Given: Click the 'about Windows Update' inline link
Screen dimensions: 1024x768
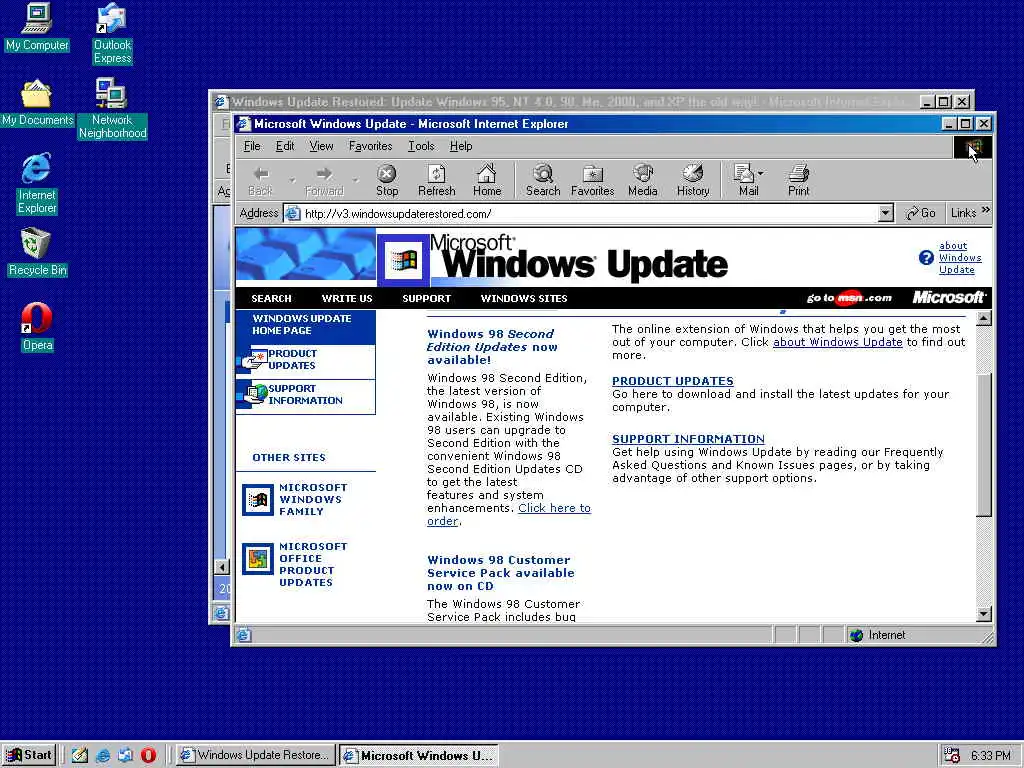Looking at the screenshot, I should click(x=837, y=342).
